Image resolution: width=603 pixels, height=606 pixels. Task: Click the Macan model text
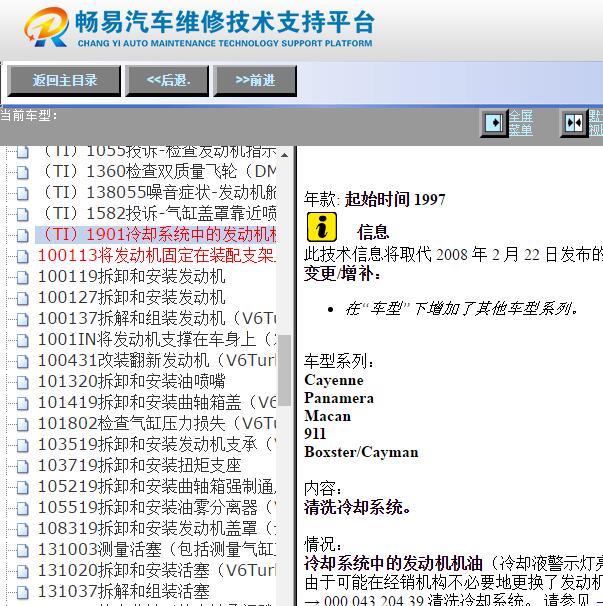click(328, 416)
